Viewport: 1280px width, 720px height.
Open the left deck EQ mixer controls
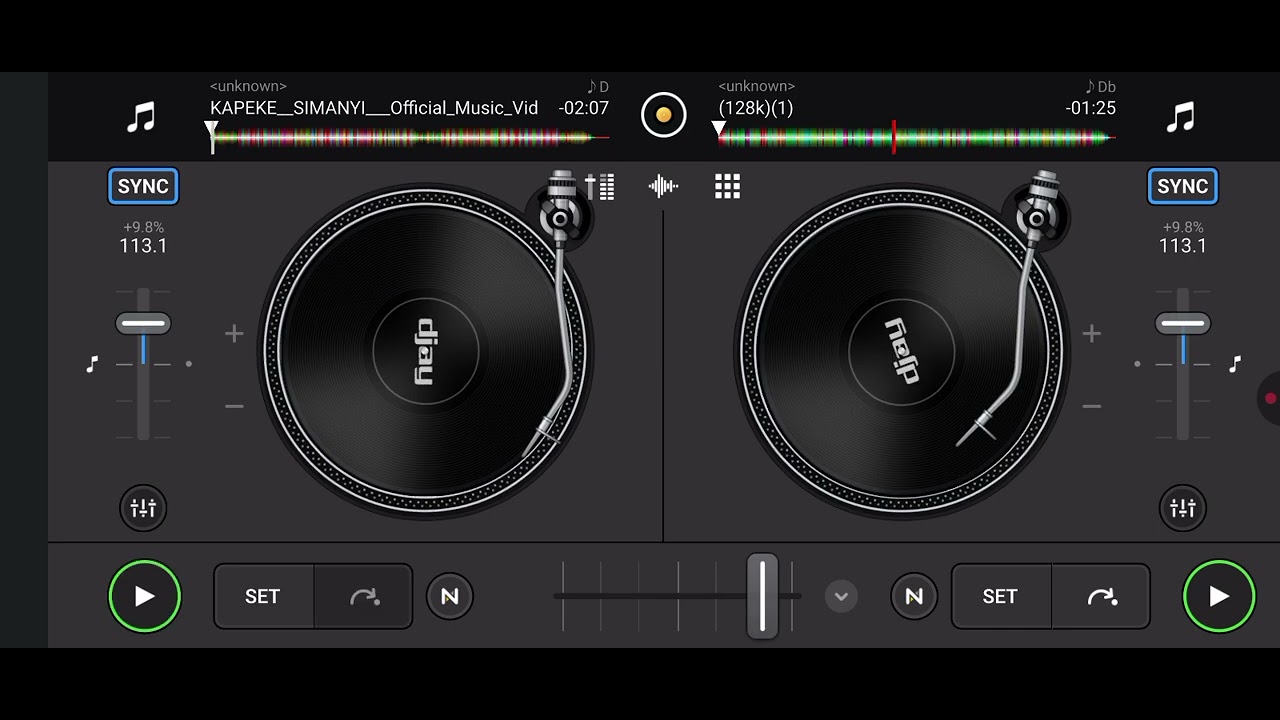click(143, 508)
